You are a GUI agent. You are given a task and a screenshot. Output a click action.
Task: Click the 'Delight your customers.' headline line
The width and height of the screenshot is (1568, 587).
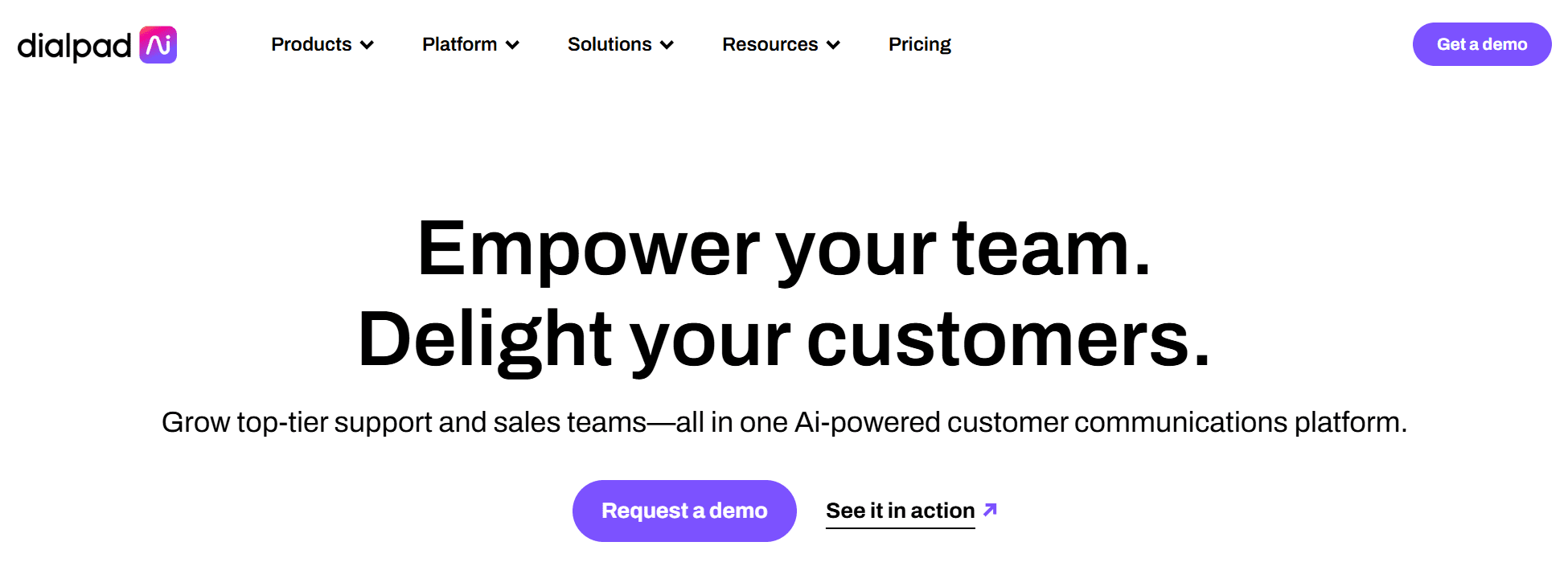pos(784,339)
